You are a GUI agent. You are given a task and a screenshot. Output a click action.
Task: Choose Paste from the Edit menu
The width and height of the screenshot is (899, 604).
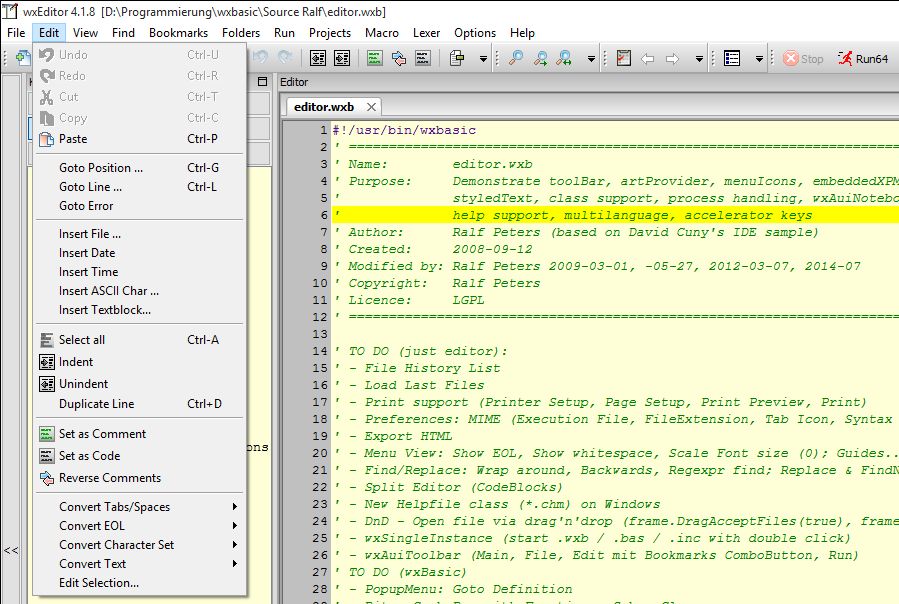(73, 139)
